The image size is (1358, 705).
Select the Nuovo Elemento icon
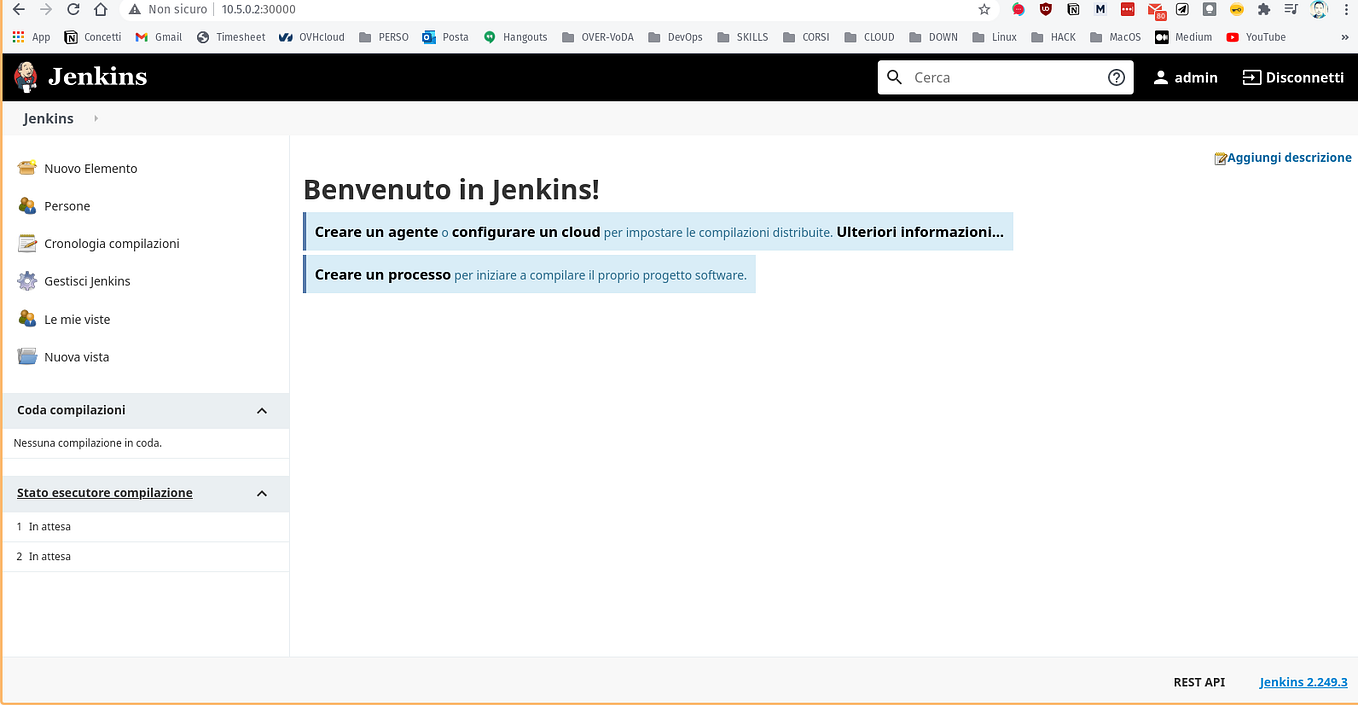27,168
